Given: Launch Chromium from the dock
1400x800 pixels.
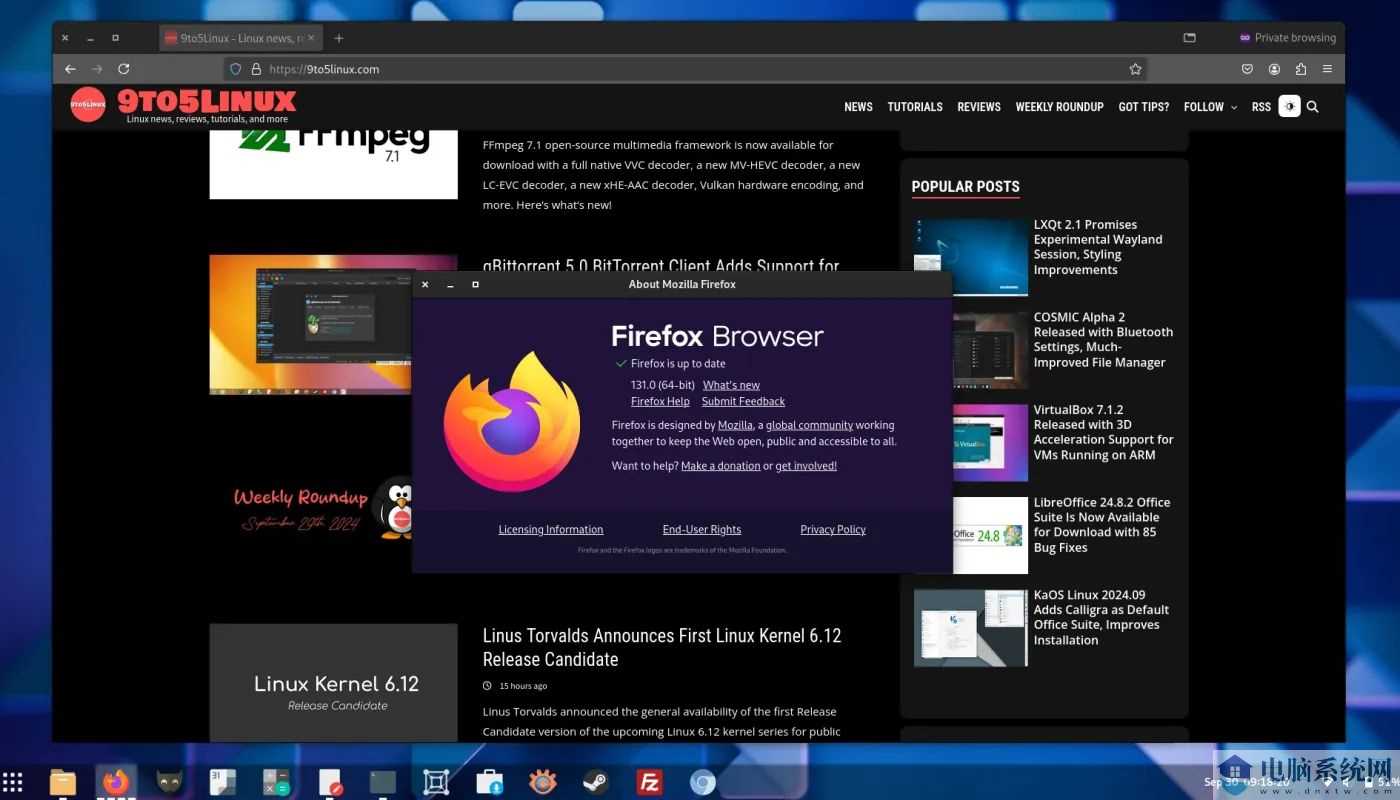Looking at the screenshot, I should (x=703, y=782).
